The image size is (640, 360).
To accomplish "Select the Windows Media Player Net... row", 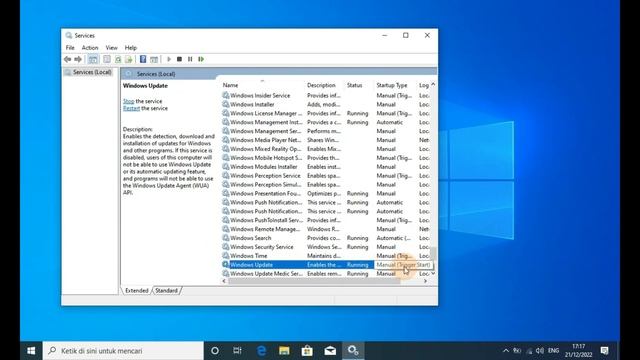I will [x=326, y=140].
